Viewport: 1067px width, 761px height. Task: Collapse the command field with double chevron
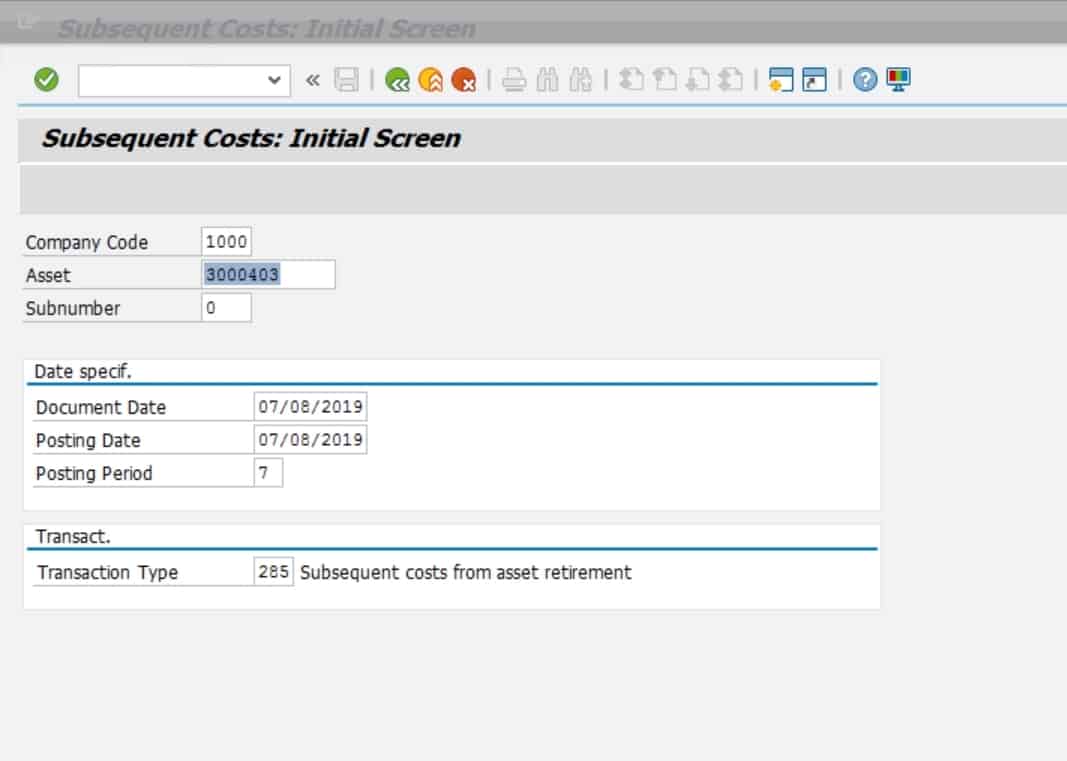click(x=313, y=80)
